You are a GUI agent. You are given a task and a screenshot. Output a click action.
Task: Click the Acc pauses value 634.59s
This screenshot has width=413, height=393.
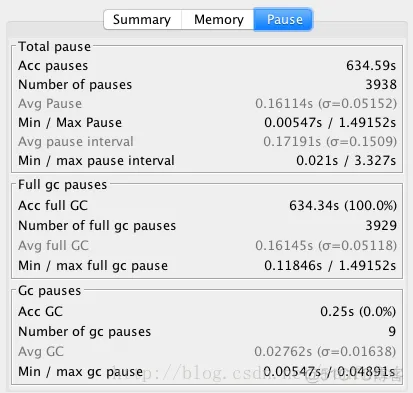click(x=371, y=65)
